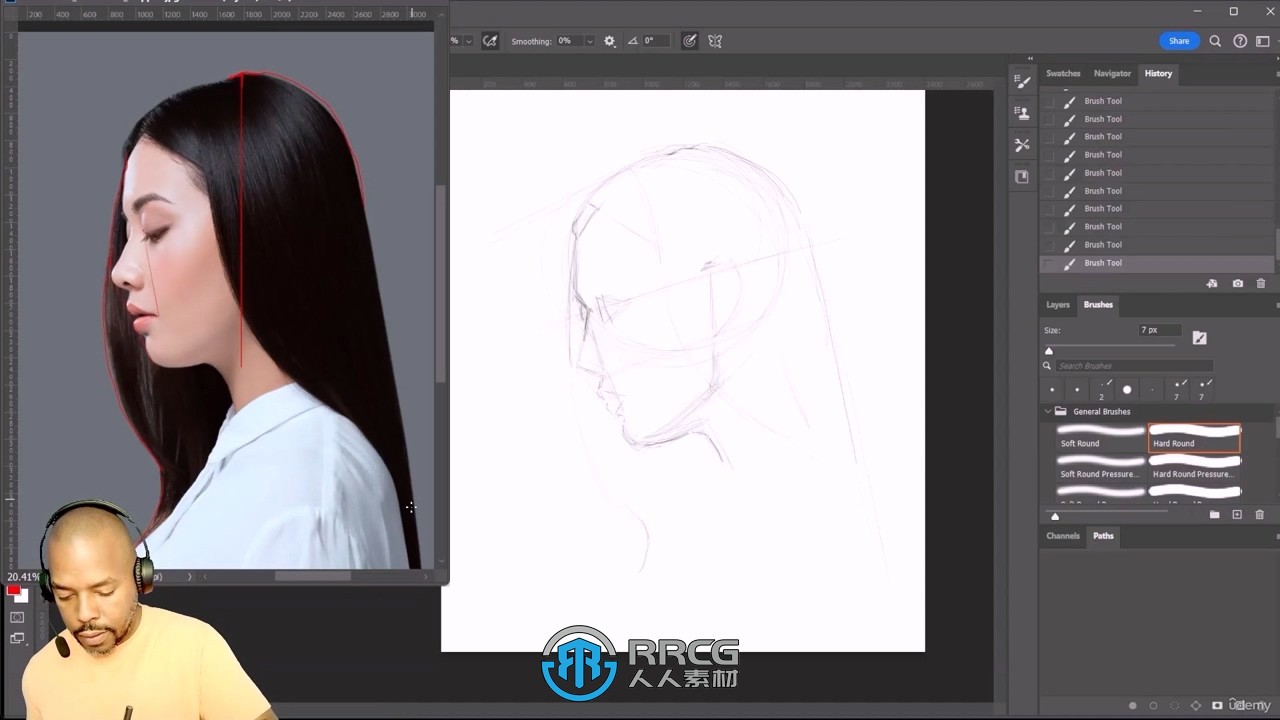Image resolution: width=1280 pixels, height=720 pixels.
Task: Click the brush Size slider handle
Action: pyautogui.click(x=1049, y=351)
